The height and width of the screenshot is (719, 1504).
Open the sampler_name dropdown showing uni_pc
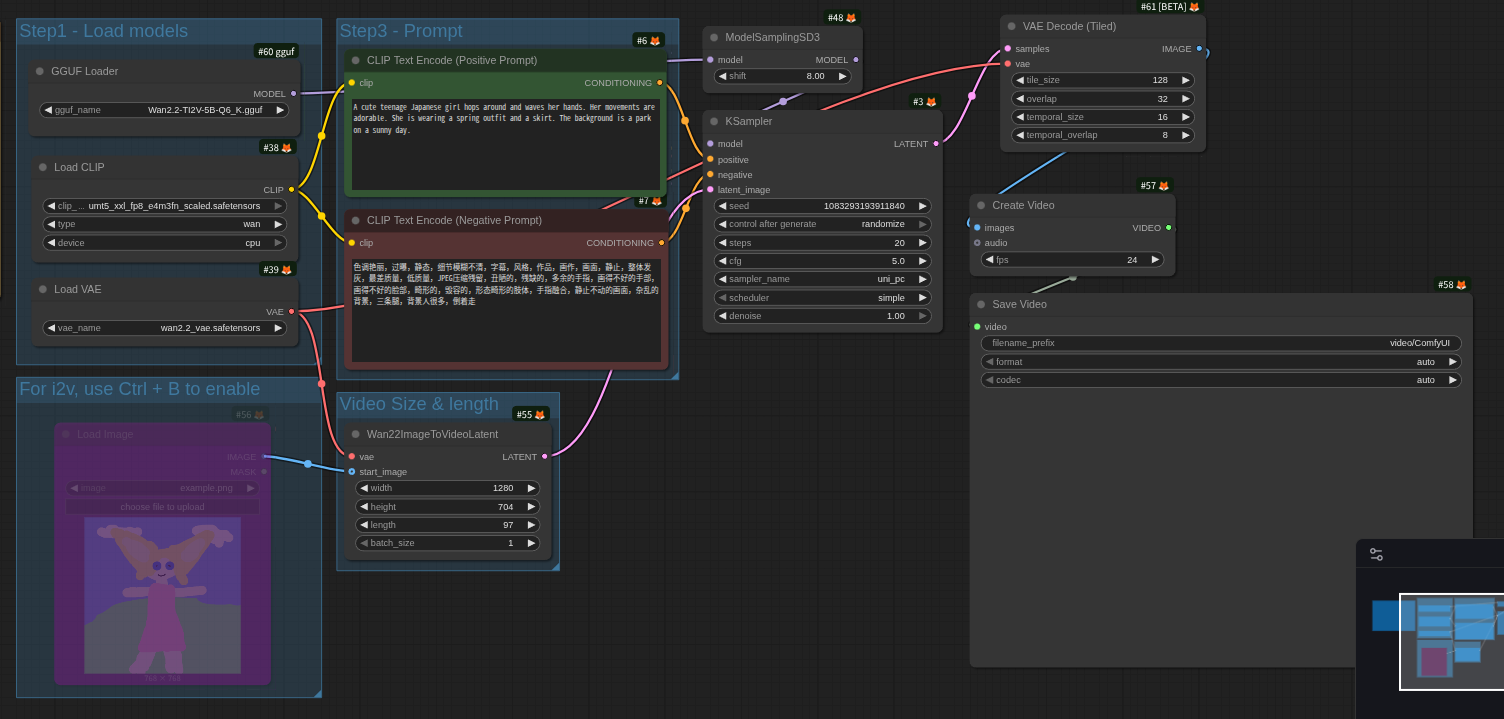822,279
